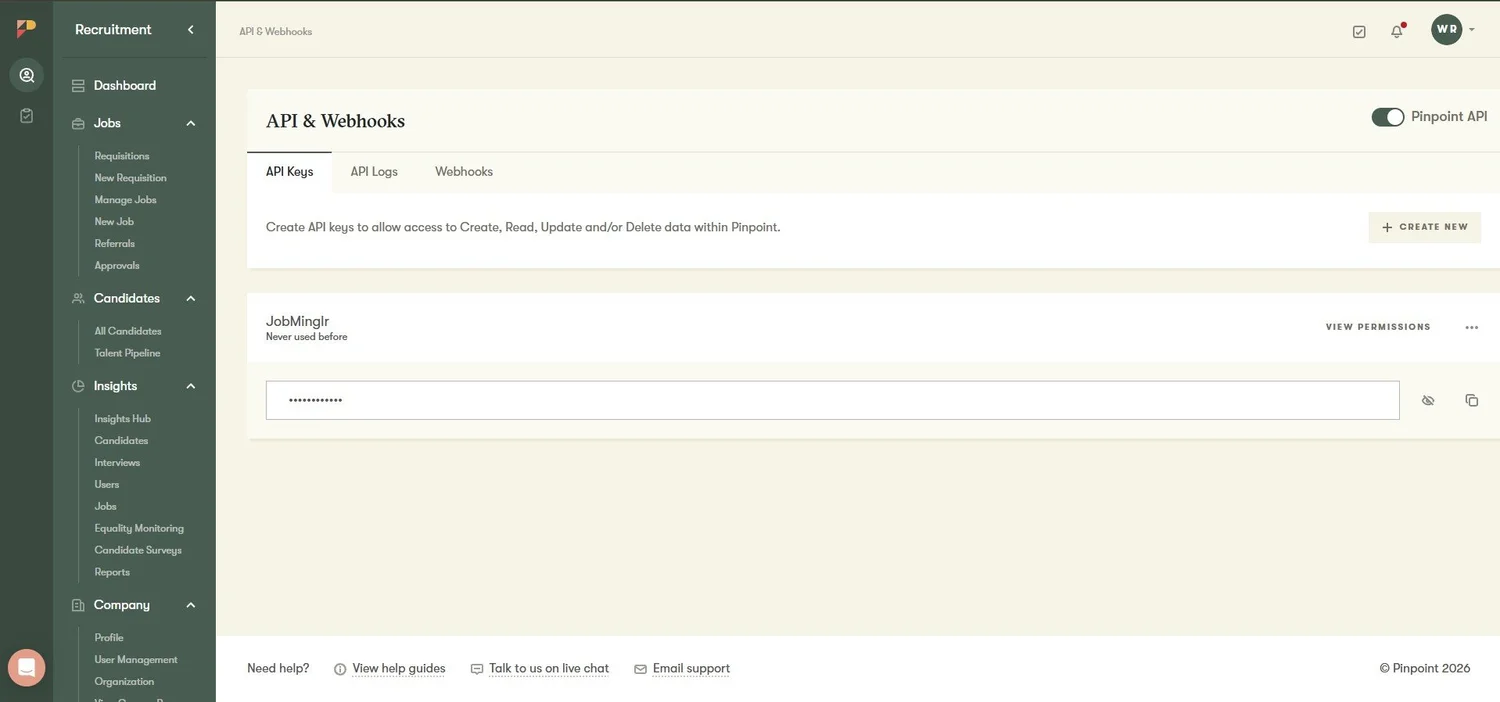
Task: Open Candidate Surveys
Action: (x=138, y=551)
